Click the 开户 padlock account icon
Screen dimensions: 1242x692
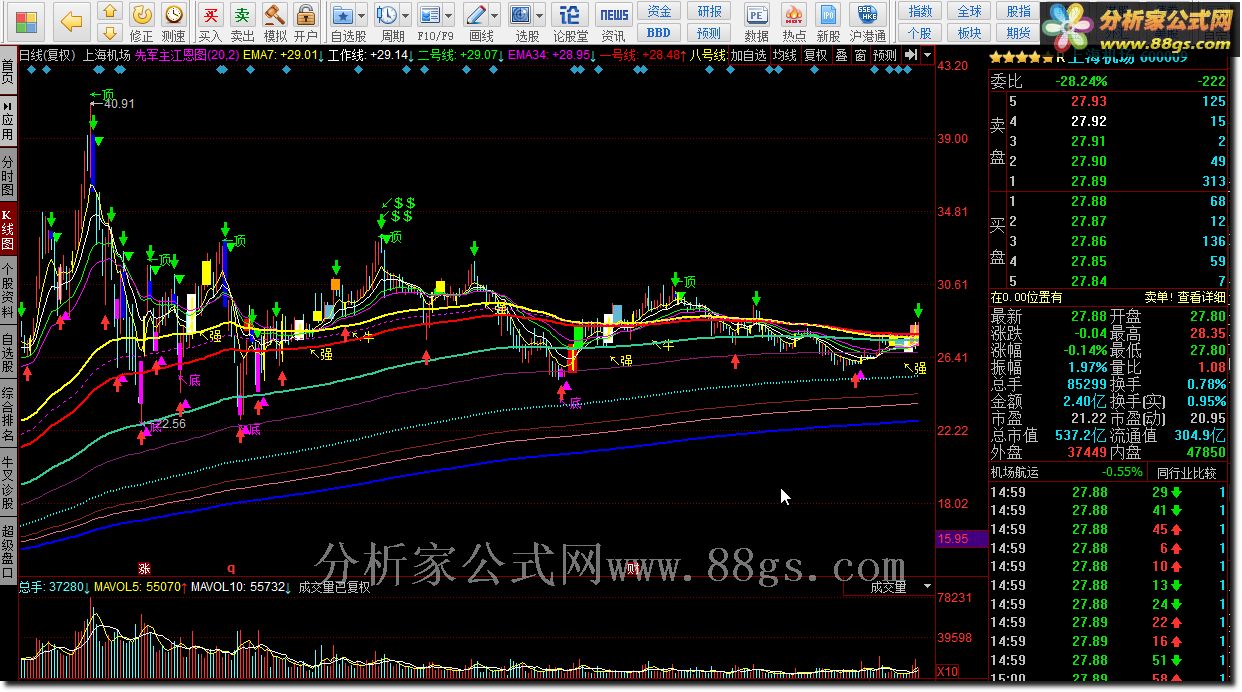pyautogui.click(x=305, y=22)
